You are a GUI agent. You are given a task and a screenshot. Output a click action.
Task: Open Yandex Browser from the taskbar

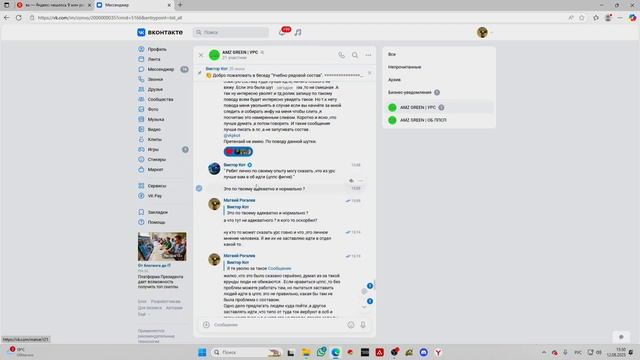pos(438,352)
